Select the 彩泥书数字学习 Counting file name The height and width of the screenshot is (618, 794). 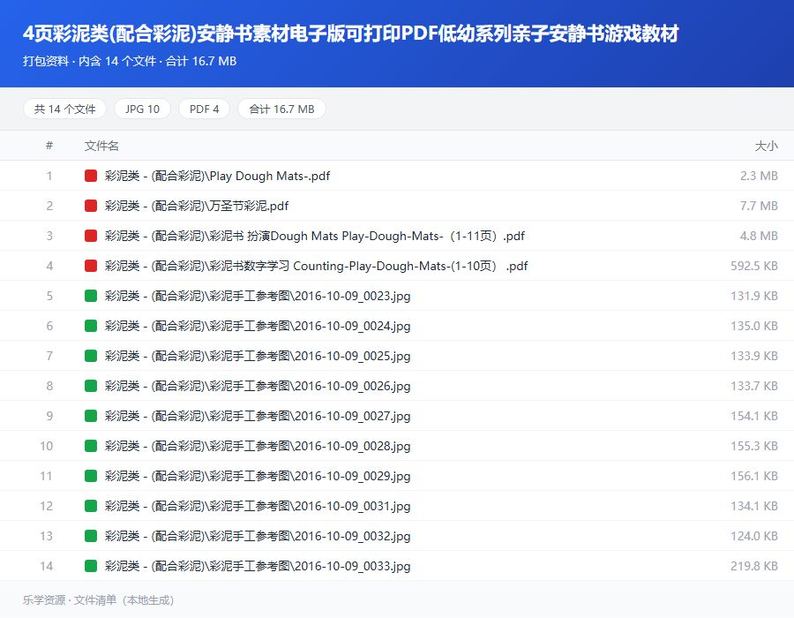[316, 266]
